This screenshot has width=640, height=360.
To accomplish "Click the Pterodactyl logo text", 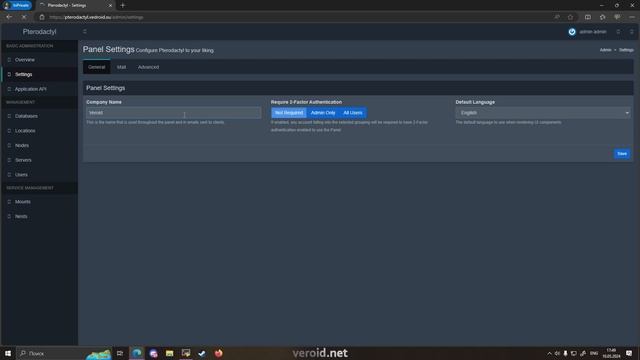I will [x=39, y=32].
